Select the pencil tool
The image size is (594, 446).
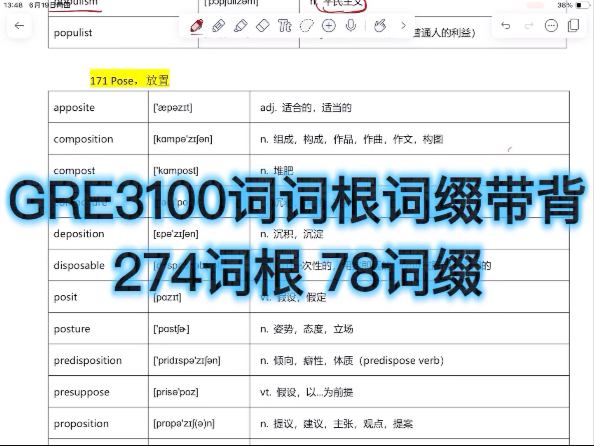point(219,26)
